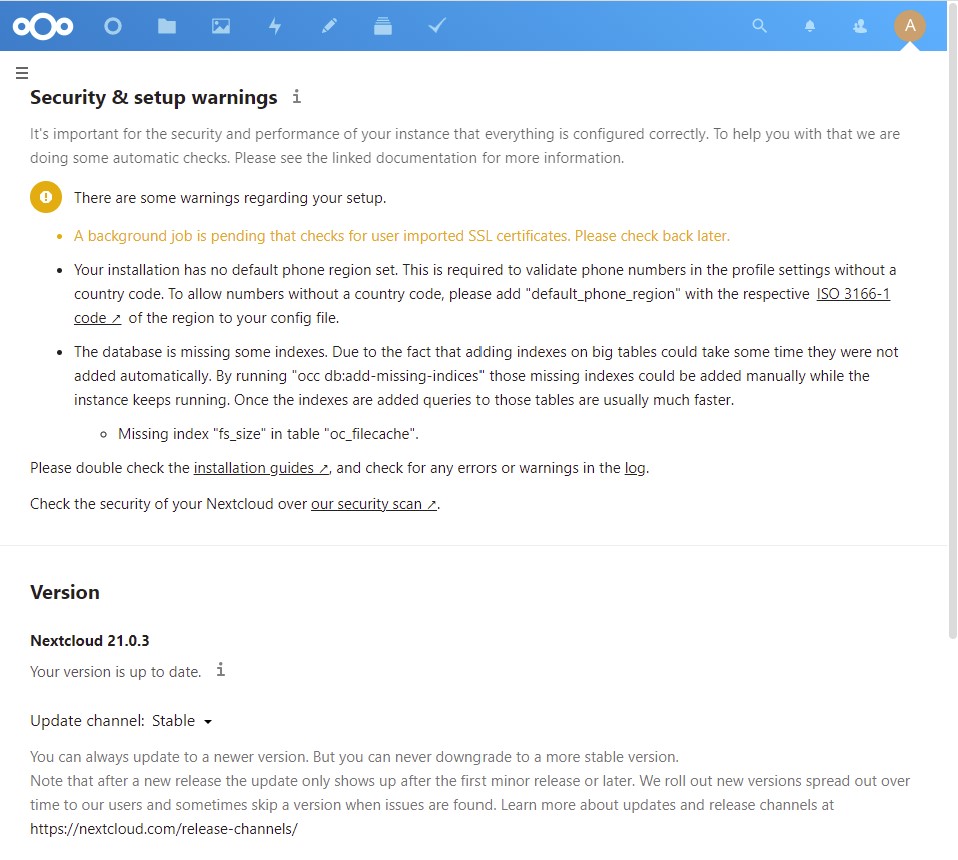Open the installation guides link
The image size is (958, 860).
(x=261, y=468)
